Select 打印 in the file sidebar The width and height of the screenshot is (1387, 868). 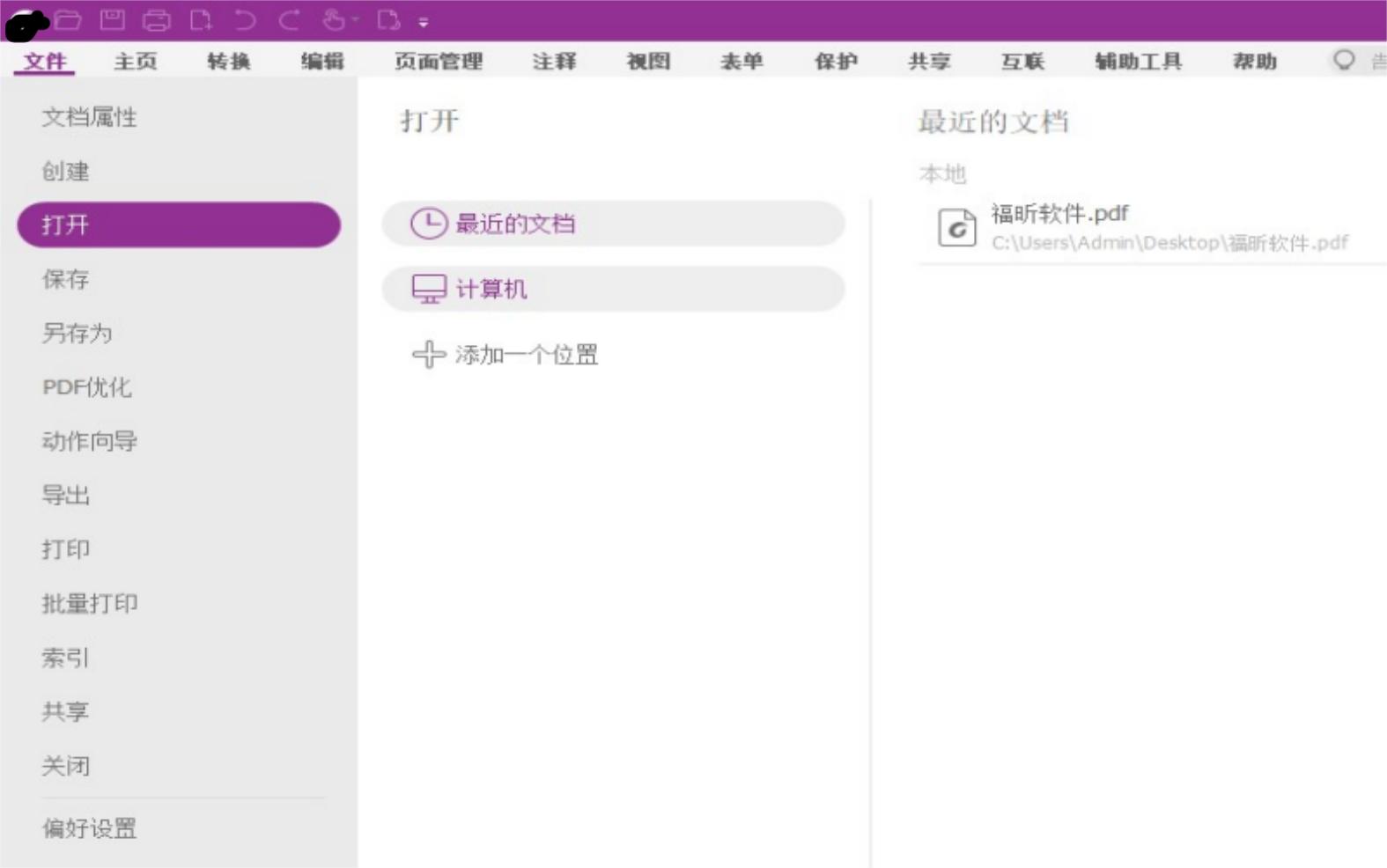coord(66,549)
